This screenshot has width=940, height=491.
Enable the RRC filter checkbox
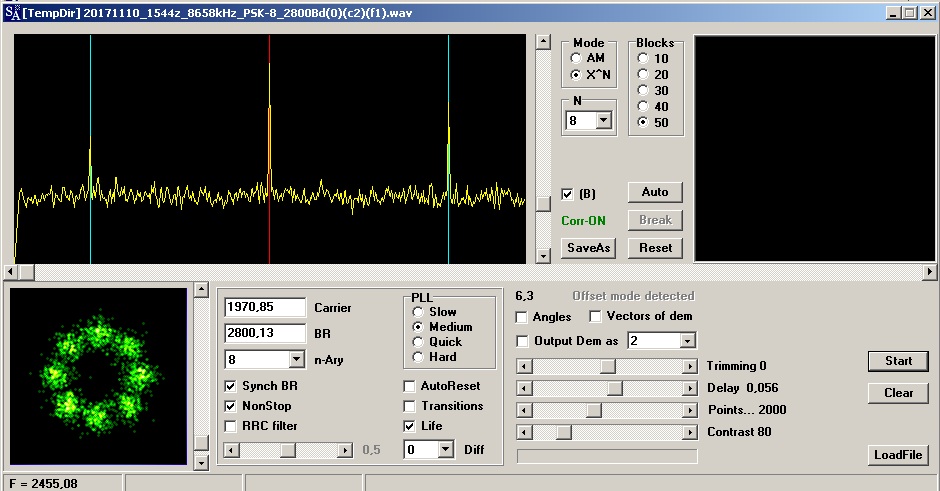tap(231, 426)
